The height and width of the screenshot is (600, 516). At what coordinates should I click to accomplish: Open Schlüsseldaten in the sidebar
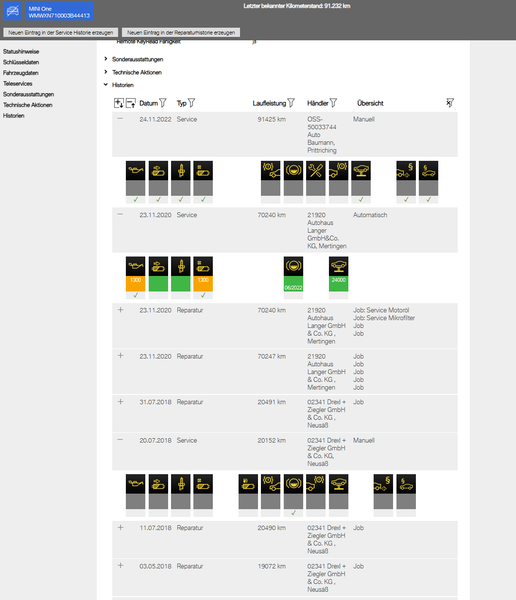[x=21, y=62]
